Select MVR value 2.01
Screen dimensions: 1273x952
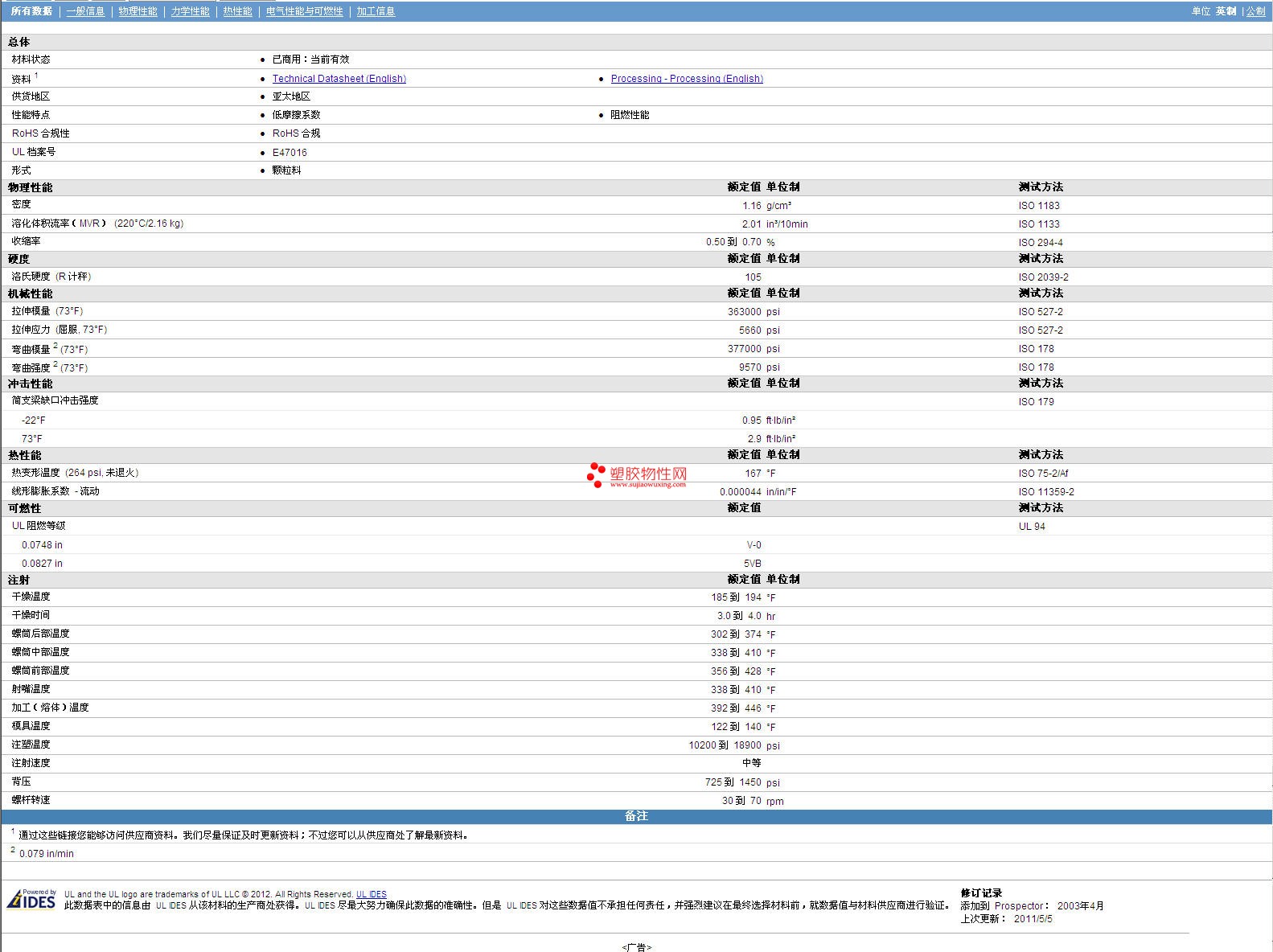click(751, 224)
